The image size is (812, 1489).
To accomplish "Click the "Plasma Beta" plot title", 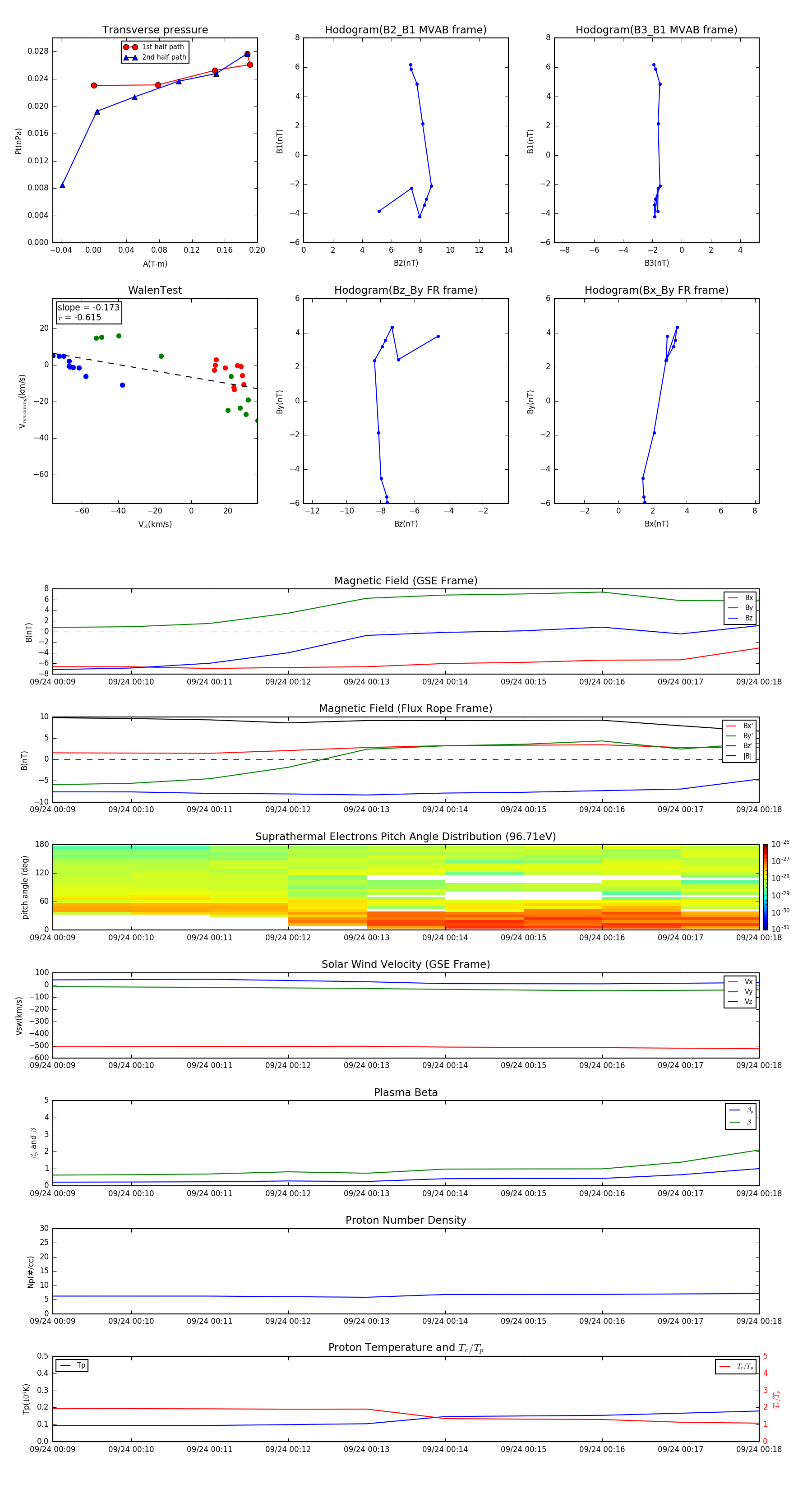I will tap(406, 1093).
